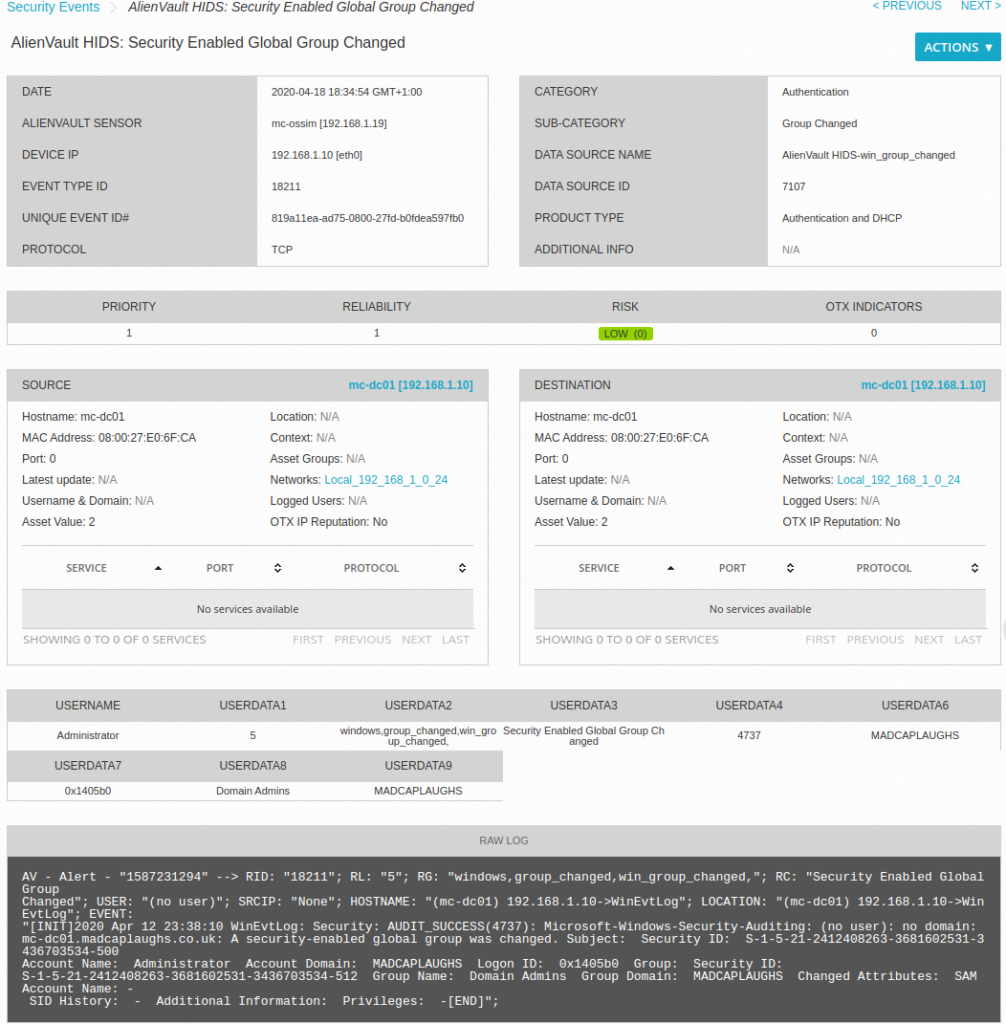Open source network Local_192_168_1_0_24

click(x=386, y=480)
